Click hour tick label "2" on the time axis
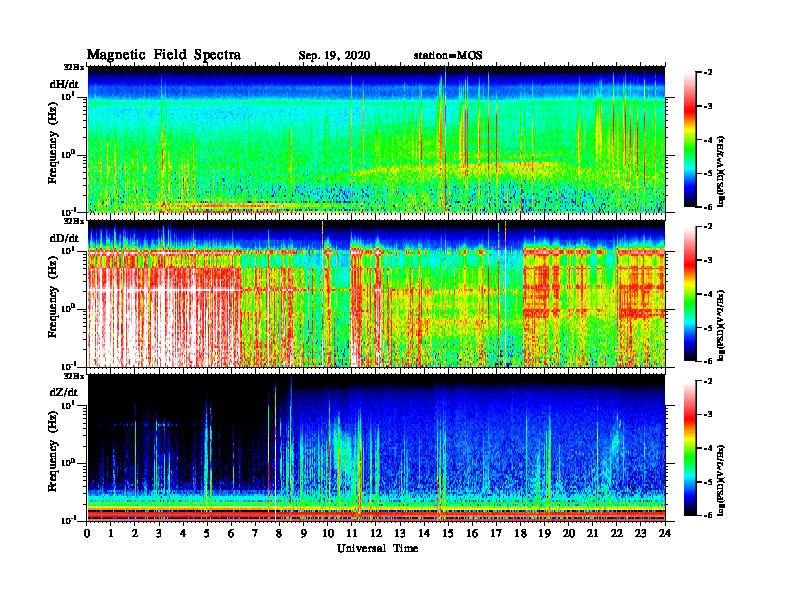 click(x=135, y=534)
